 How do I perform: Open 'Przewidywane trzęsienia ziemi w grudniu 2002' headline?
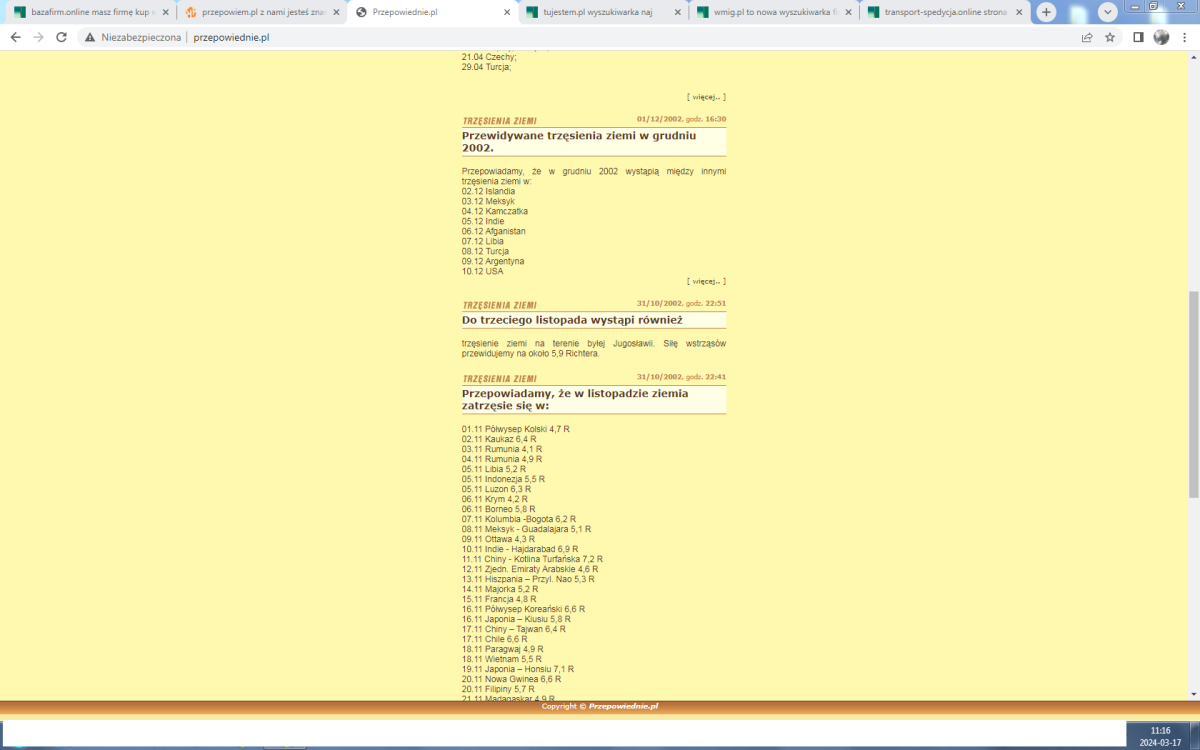[578, 141]
